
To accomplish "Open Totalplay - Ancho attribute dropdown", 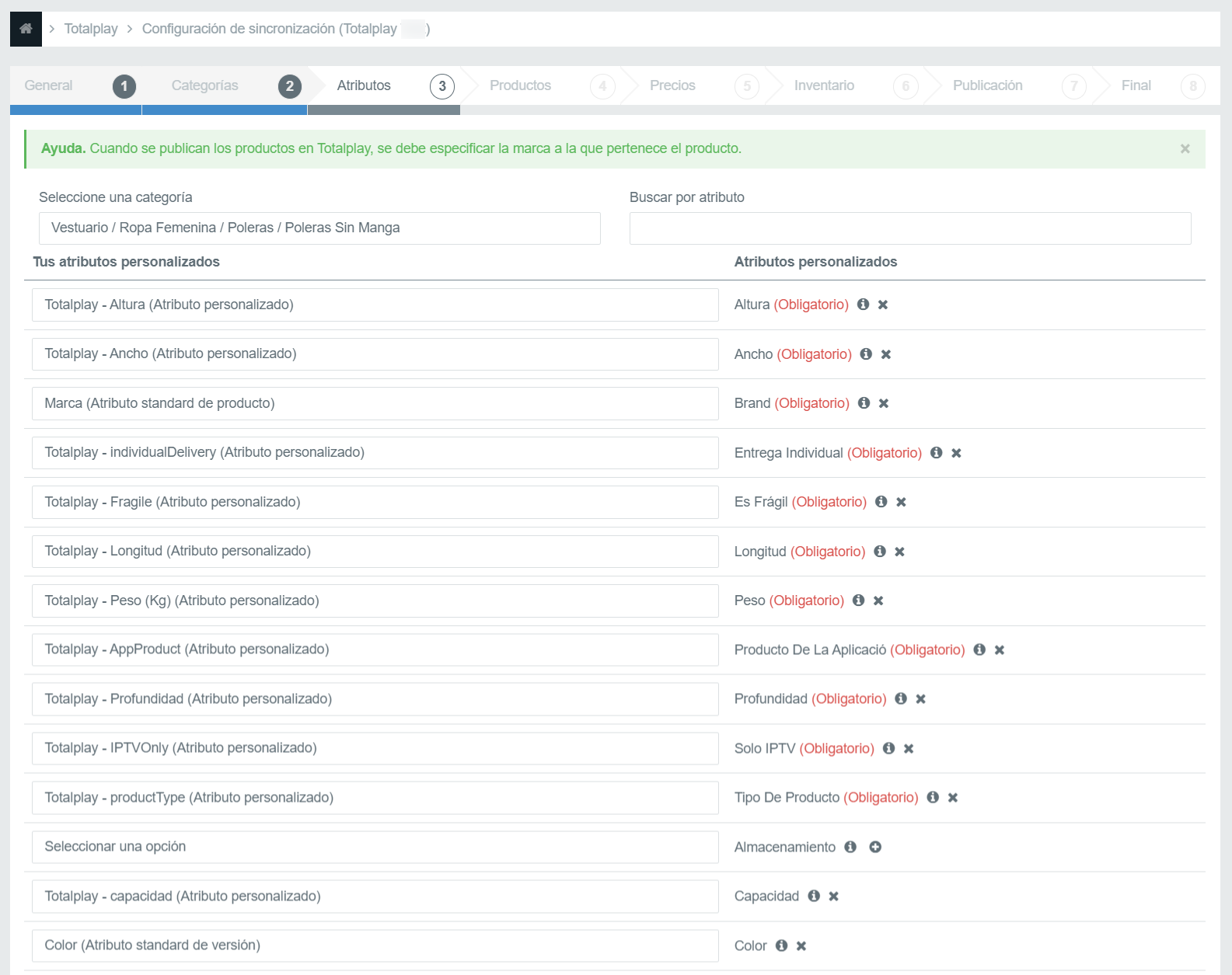I will 375,354.
